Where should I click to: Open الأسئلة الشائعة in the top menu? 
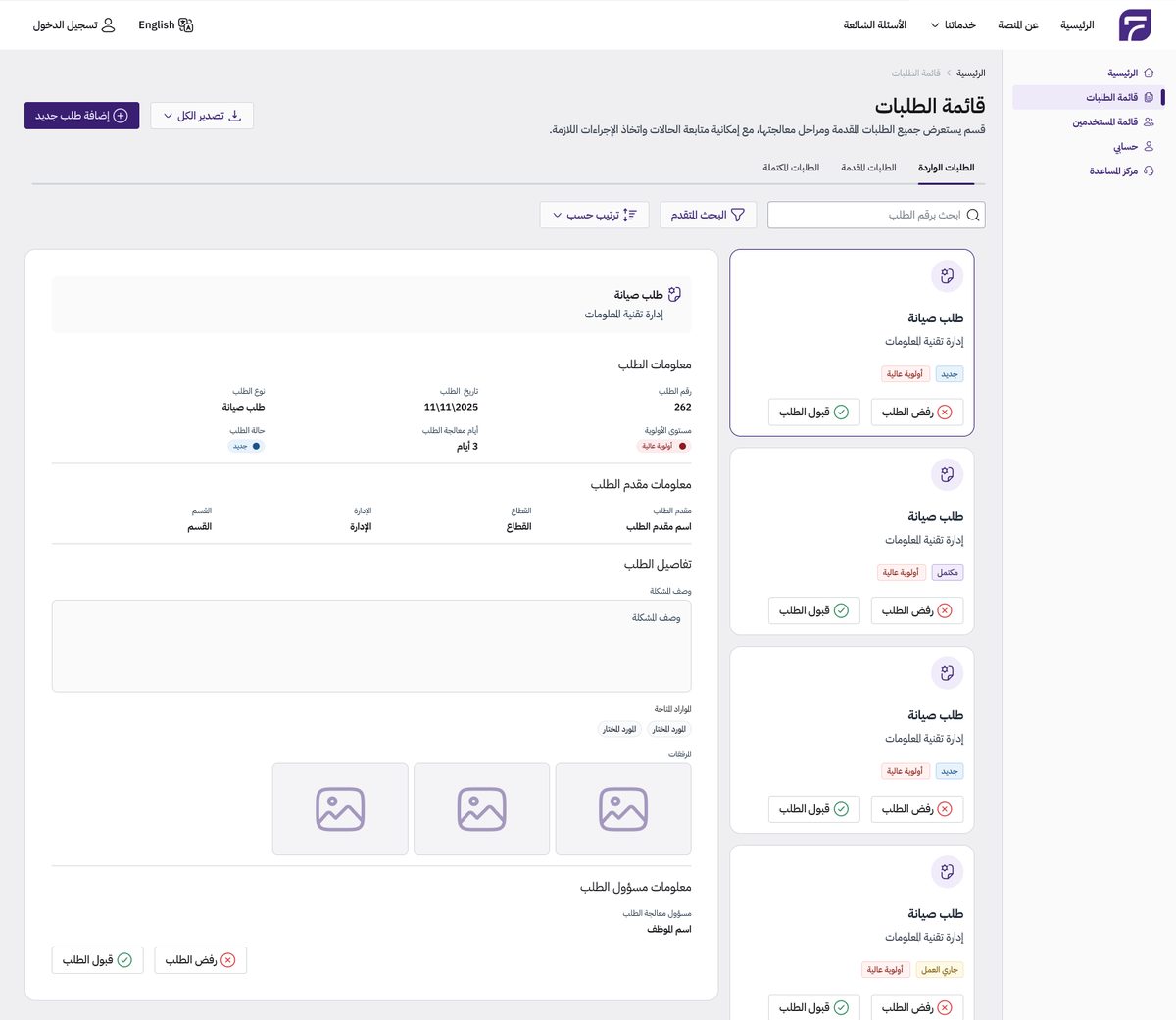[x=875, y=25]
